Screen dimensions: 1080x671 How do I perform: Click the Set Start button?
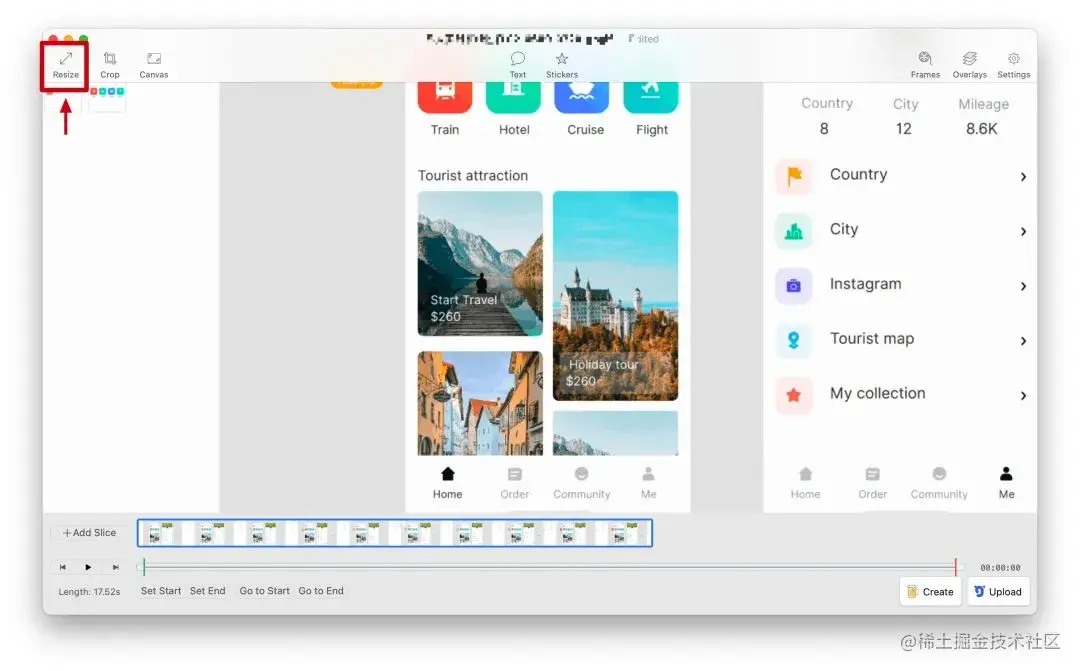click(160, 590)
